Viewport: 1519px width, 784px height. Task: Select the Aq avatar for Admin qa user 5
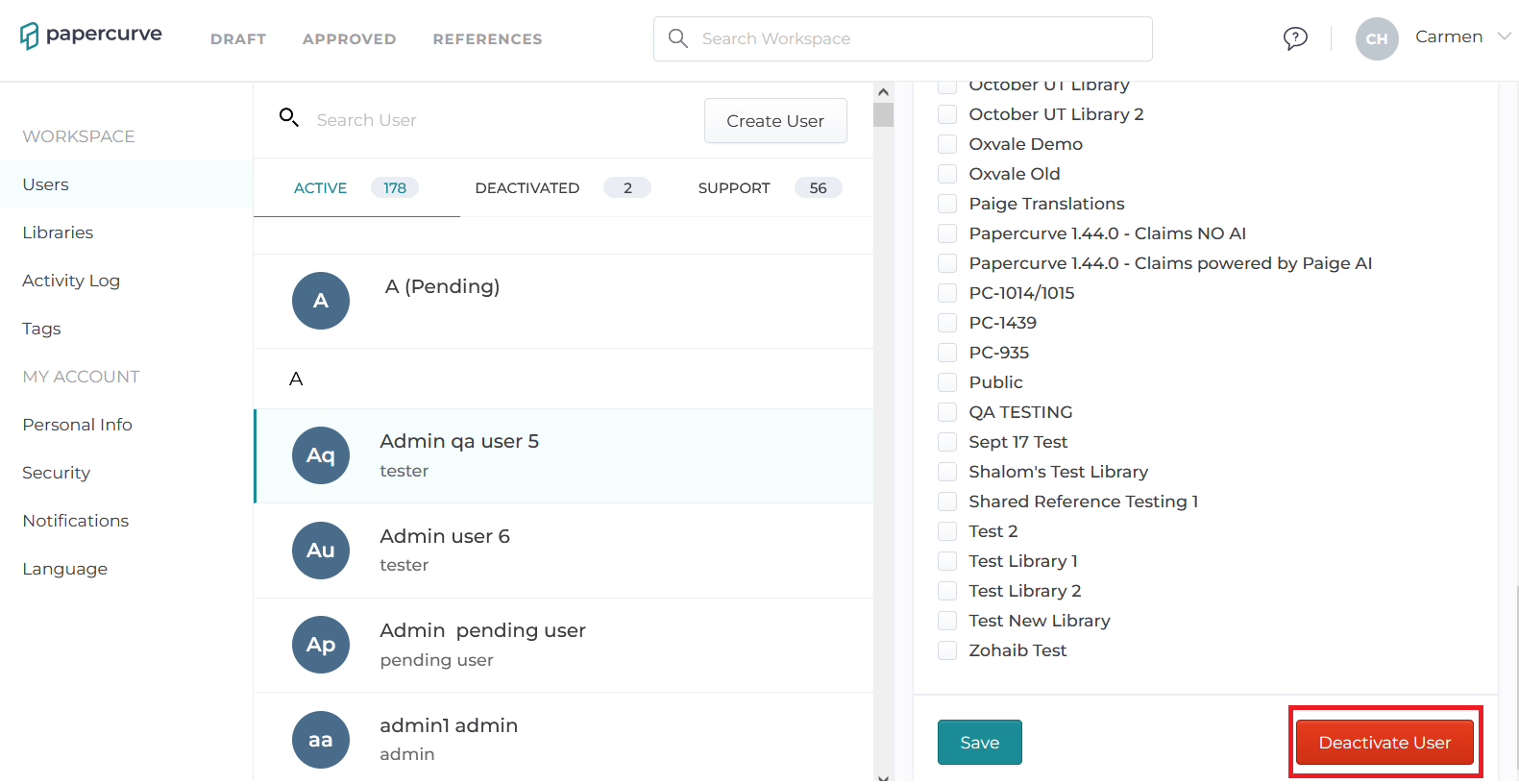[x=321, y=455]
